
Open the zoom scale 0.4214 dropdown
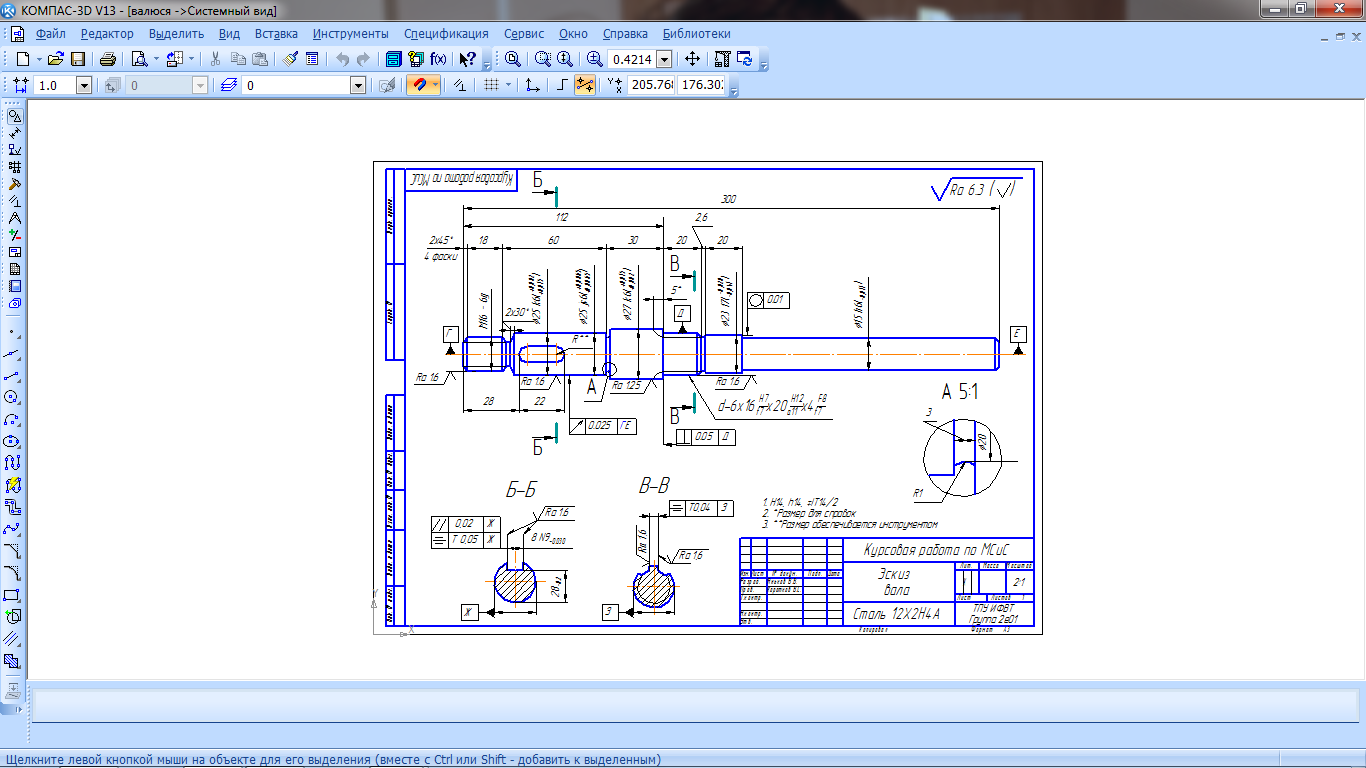pyautogui.click(x=664, y=59)
